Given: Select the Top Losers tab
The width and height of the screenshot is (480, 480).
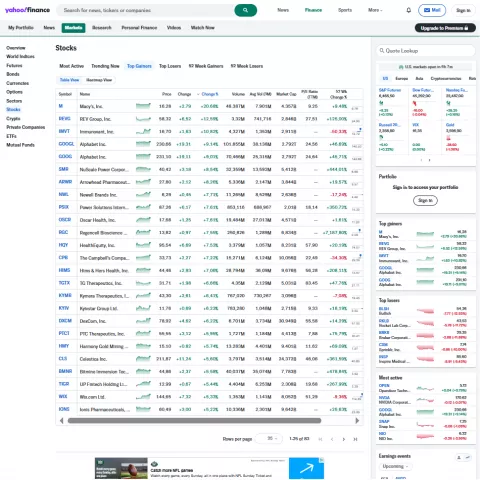Looking at the screenshot, I should (x=170, y=66).
